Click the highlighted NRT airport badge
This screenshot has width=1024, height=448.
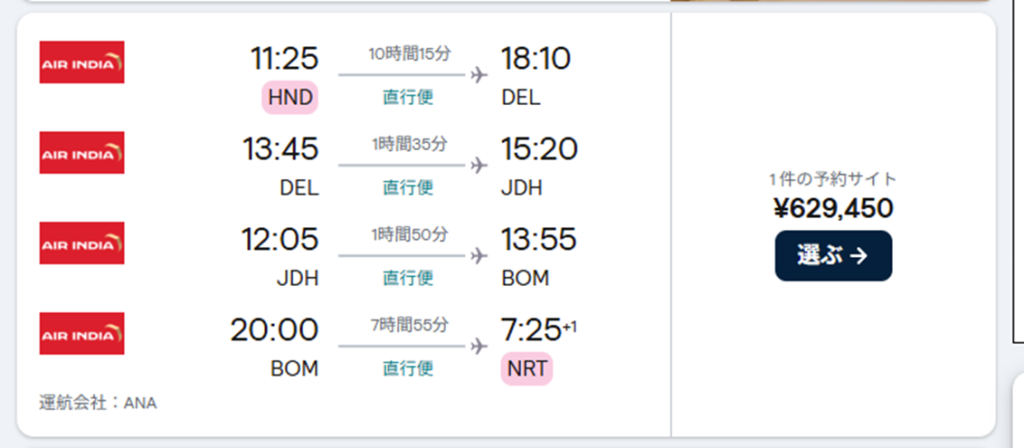(527, 368)
